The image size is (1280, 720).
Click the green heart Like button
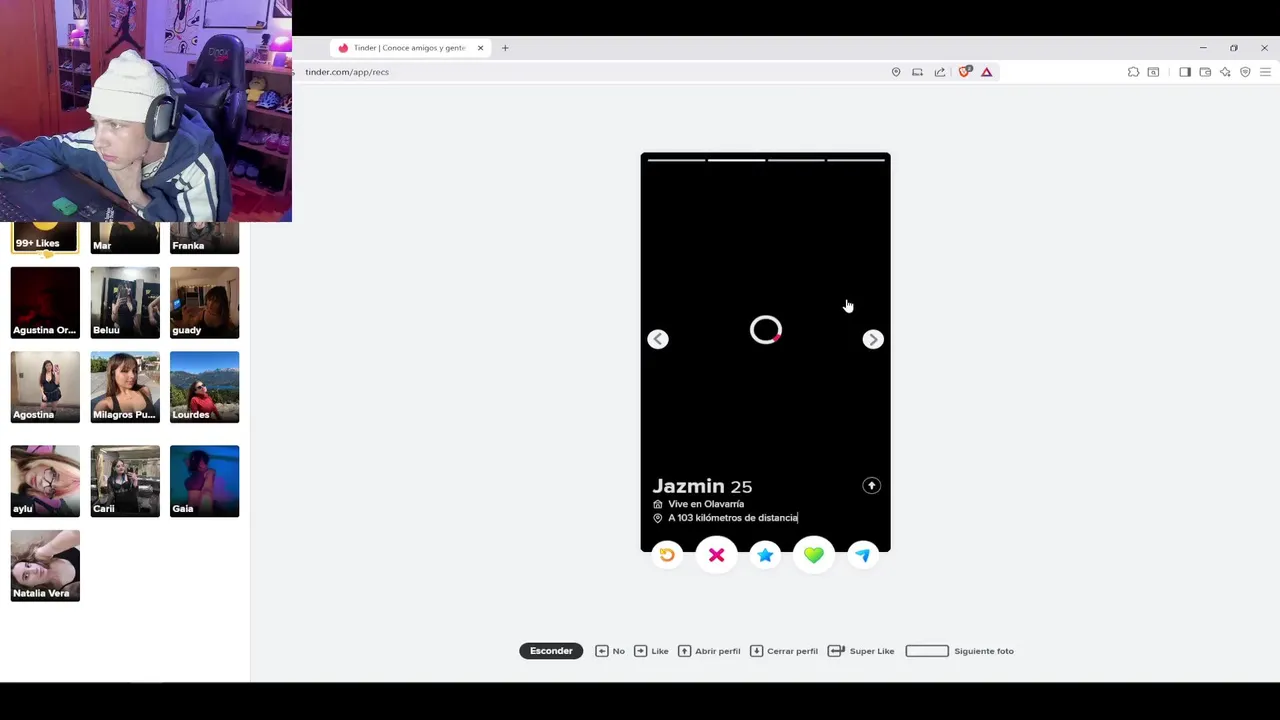814,555
